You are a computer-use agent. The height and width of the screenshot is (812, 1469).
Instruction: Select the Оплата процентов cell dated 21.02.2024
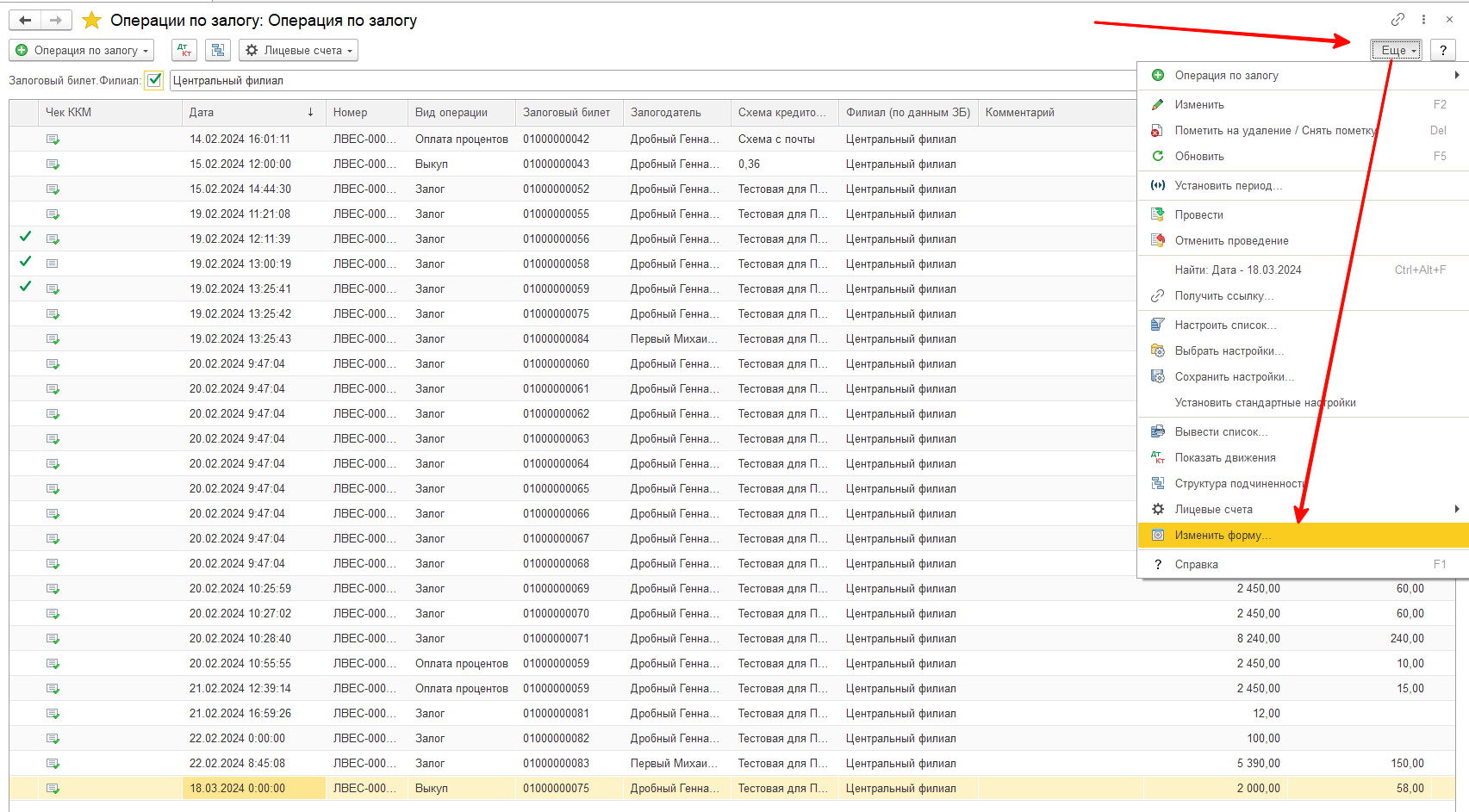(x=462, y=689)
